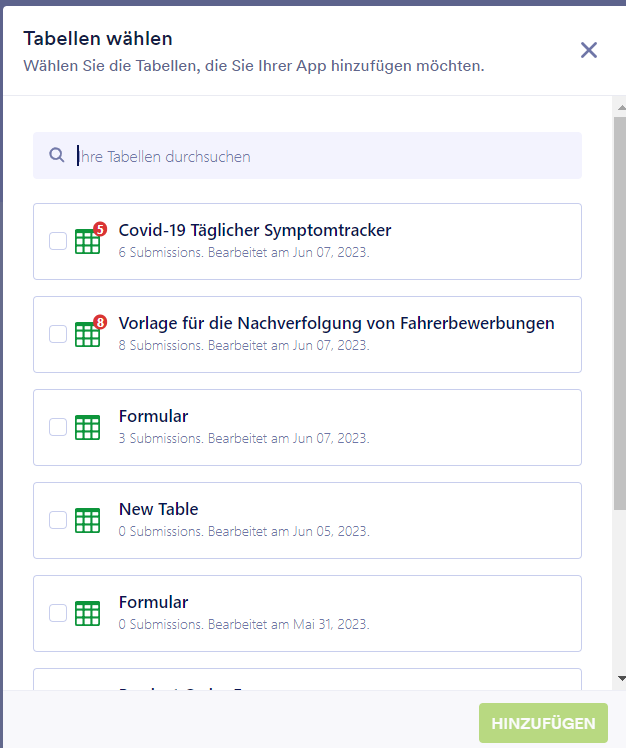Image resolution: width=626 pixels, height=748 pixels.
Task: Enable the New Table checkbox
Action: tap(58, 520)
